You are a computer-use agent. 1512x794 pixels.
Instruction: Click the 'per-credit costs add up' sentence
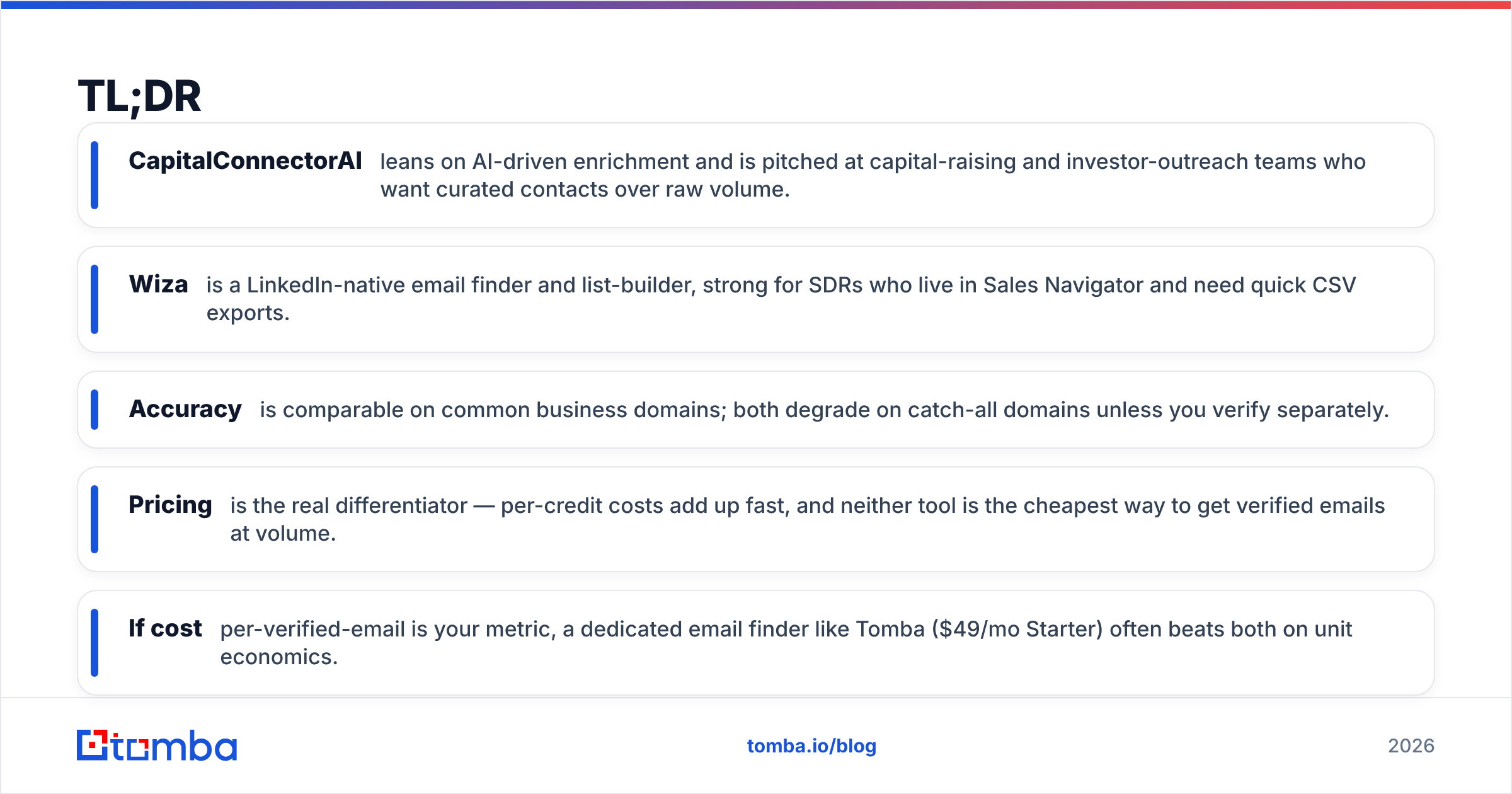pos(808,519)
